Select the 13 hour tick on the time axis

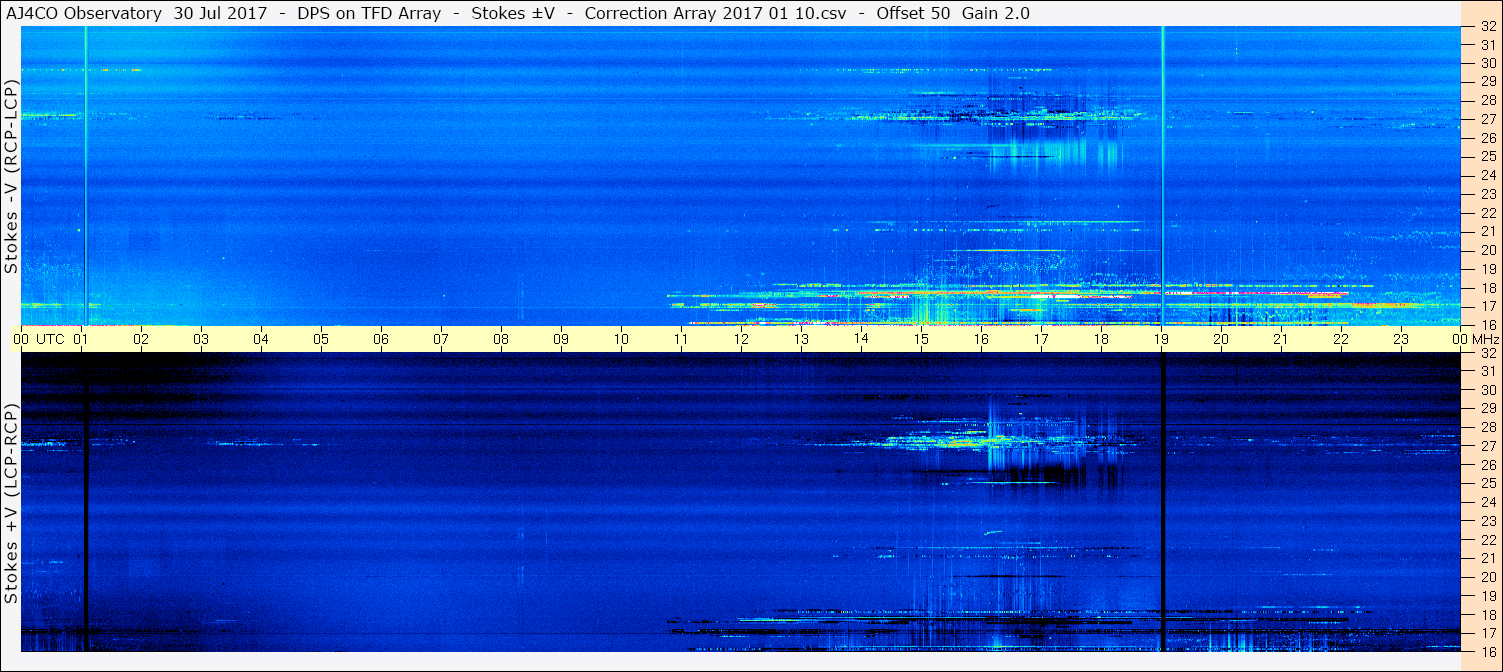pos(801,339)
